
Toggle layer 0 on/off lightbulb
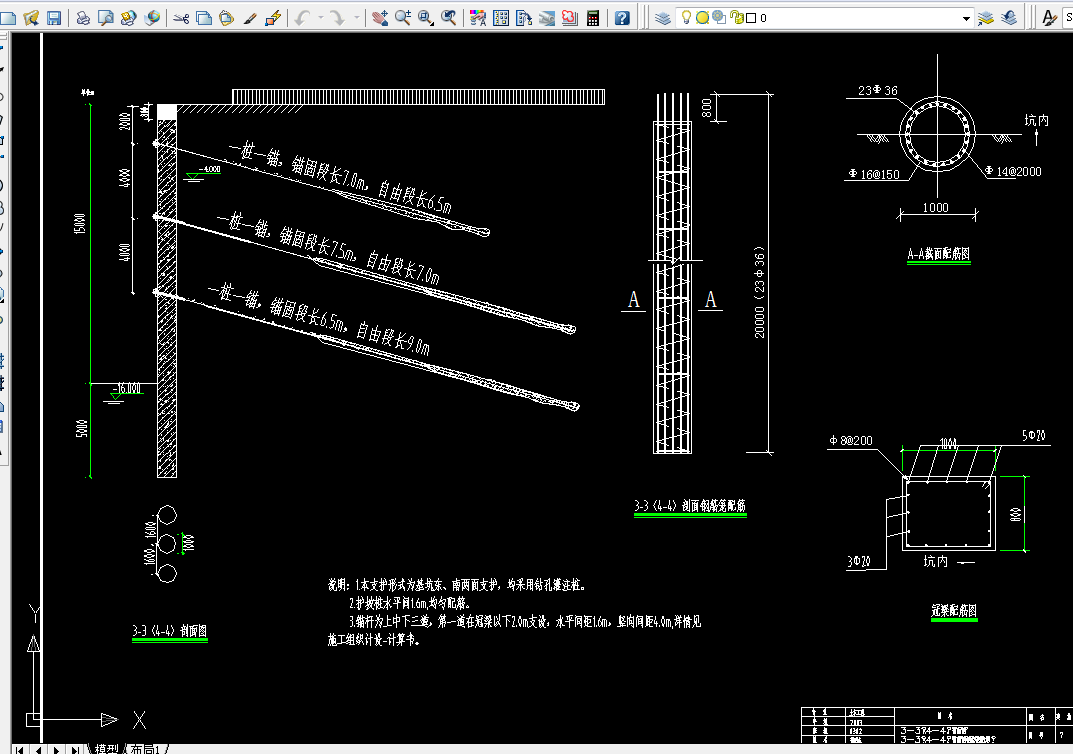(x=686, y=18)
